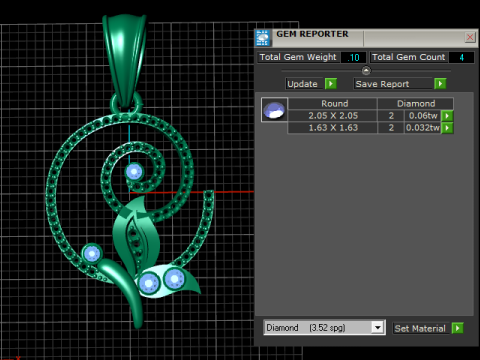Click the Total Gem Count value 4
This screenshot has height=360, width=480.
[x=461, y=57]
